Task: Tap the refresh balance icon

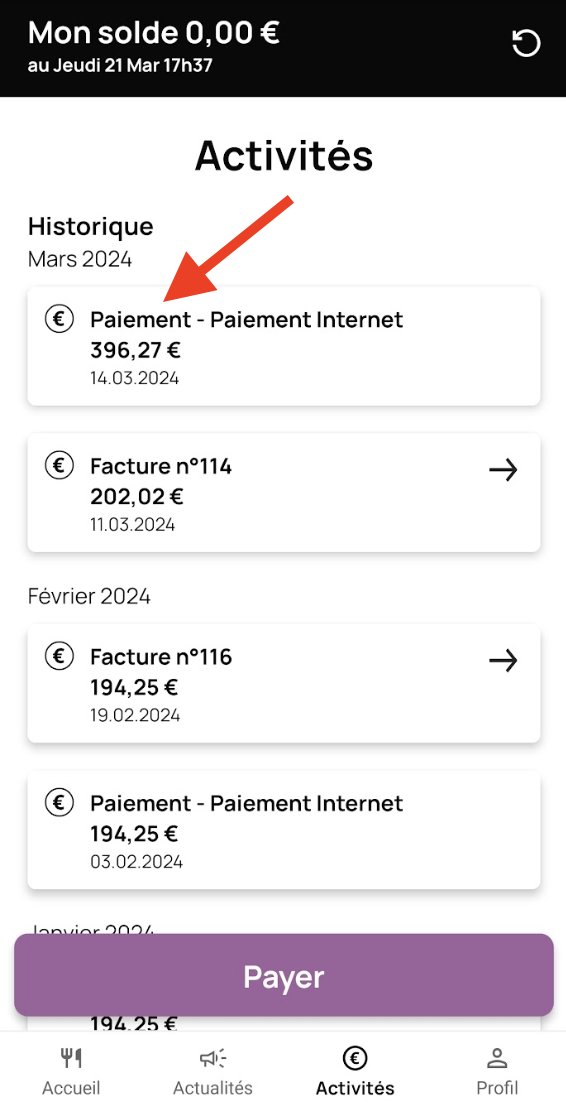Action: tap(526, 44)
